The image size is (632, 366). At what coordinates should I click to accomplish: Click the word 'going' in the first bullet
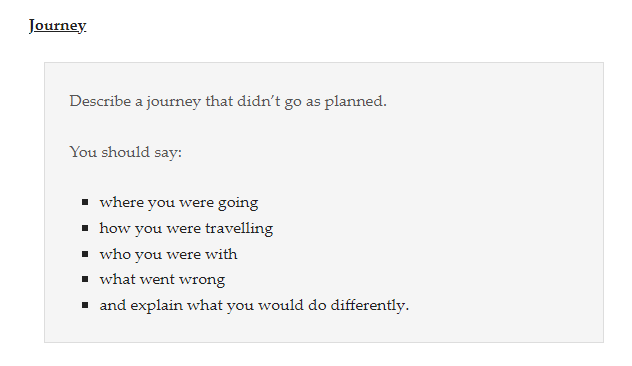tap(238, 204)
